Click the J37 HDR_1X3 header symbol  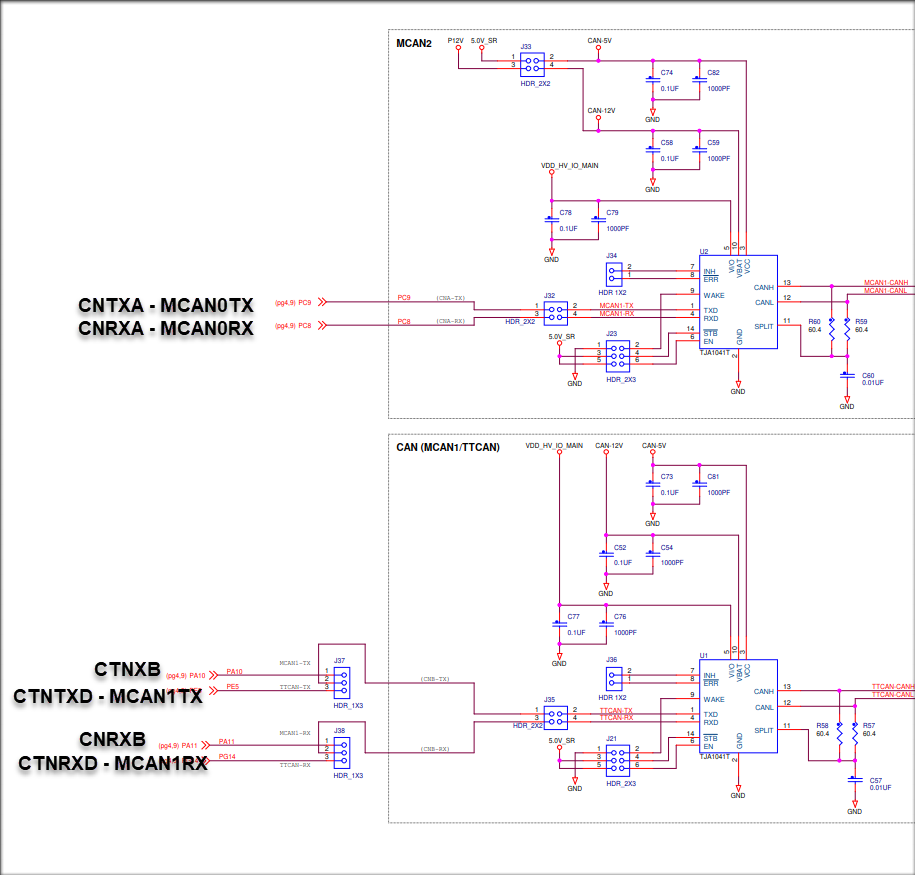click(x=342, y=682)
